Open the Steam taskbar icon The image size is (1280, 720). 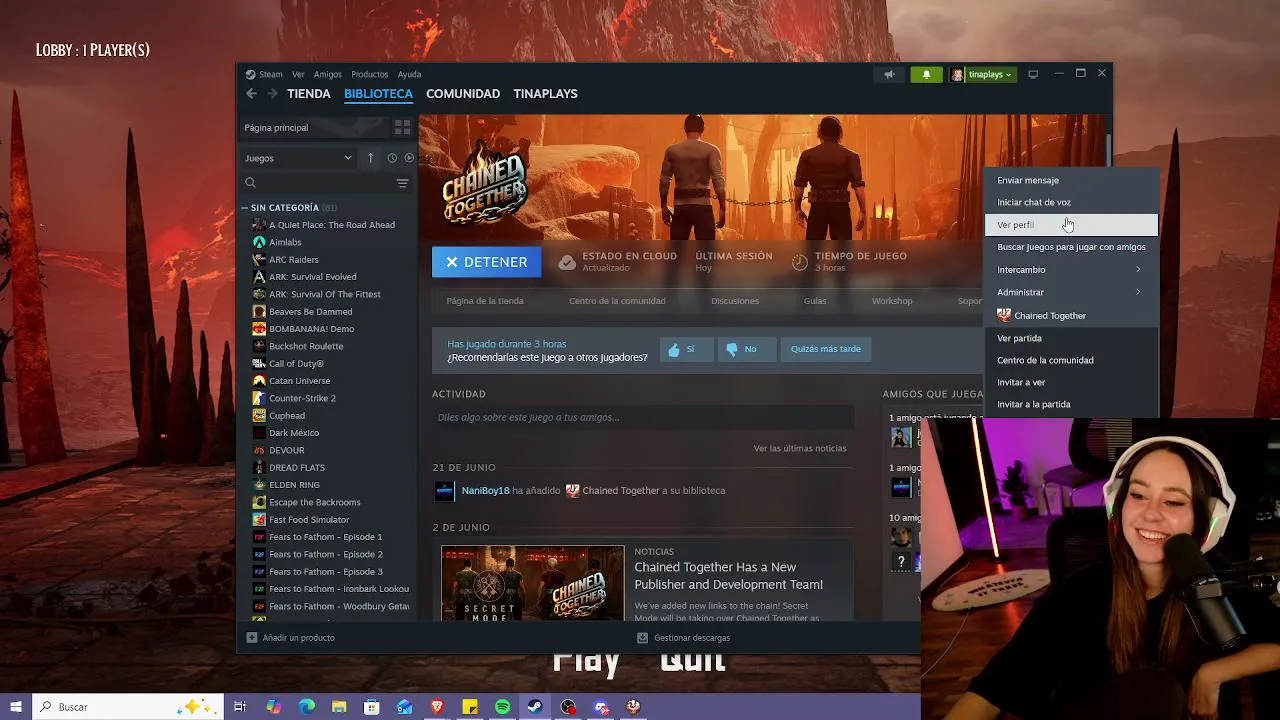pos(535,707)
